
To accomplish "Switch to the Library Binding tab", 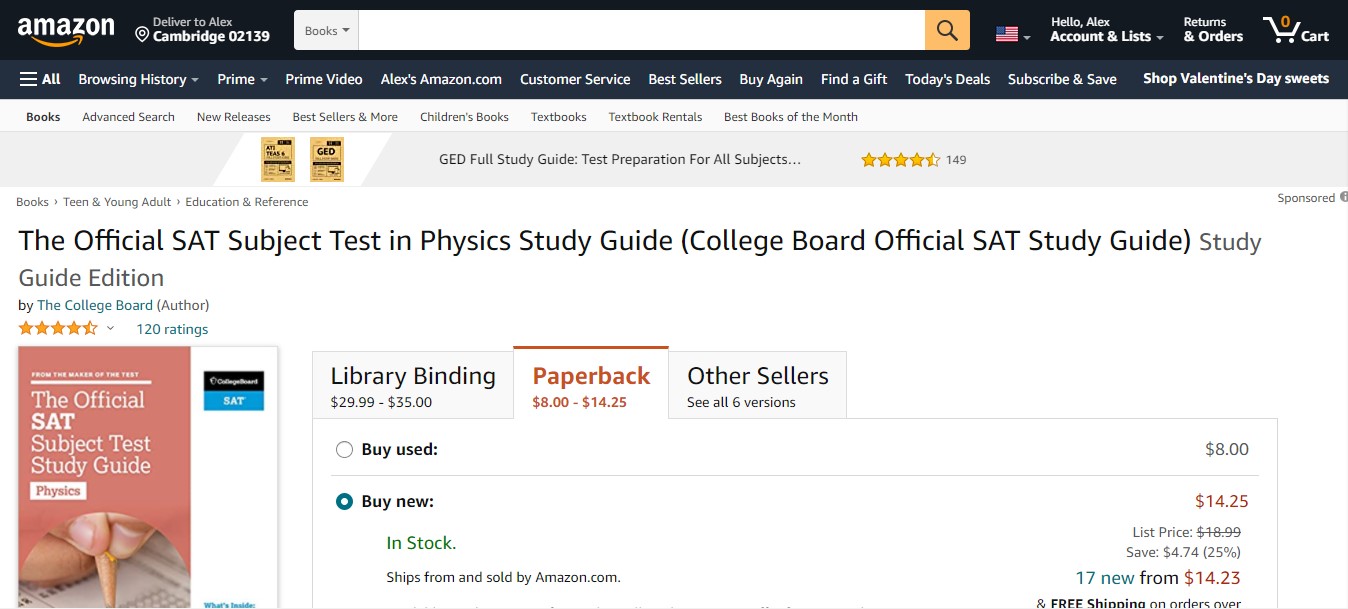I will [x=413, y=385].
